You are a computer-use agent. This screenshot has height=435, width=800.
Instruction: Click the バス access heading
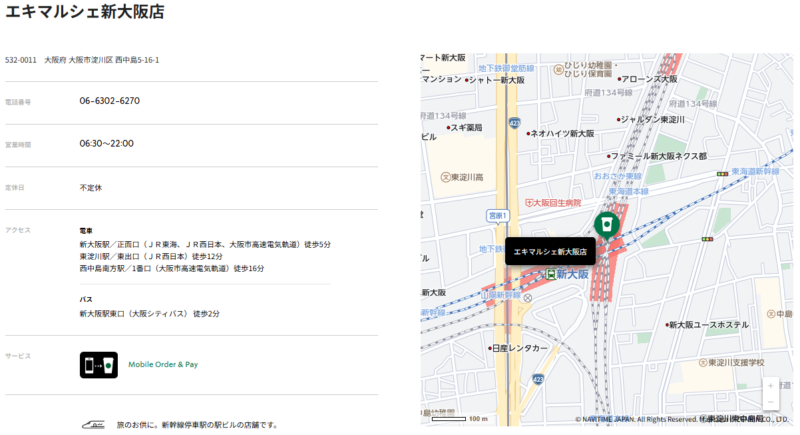(x=86, y=299)
